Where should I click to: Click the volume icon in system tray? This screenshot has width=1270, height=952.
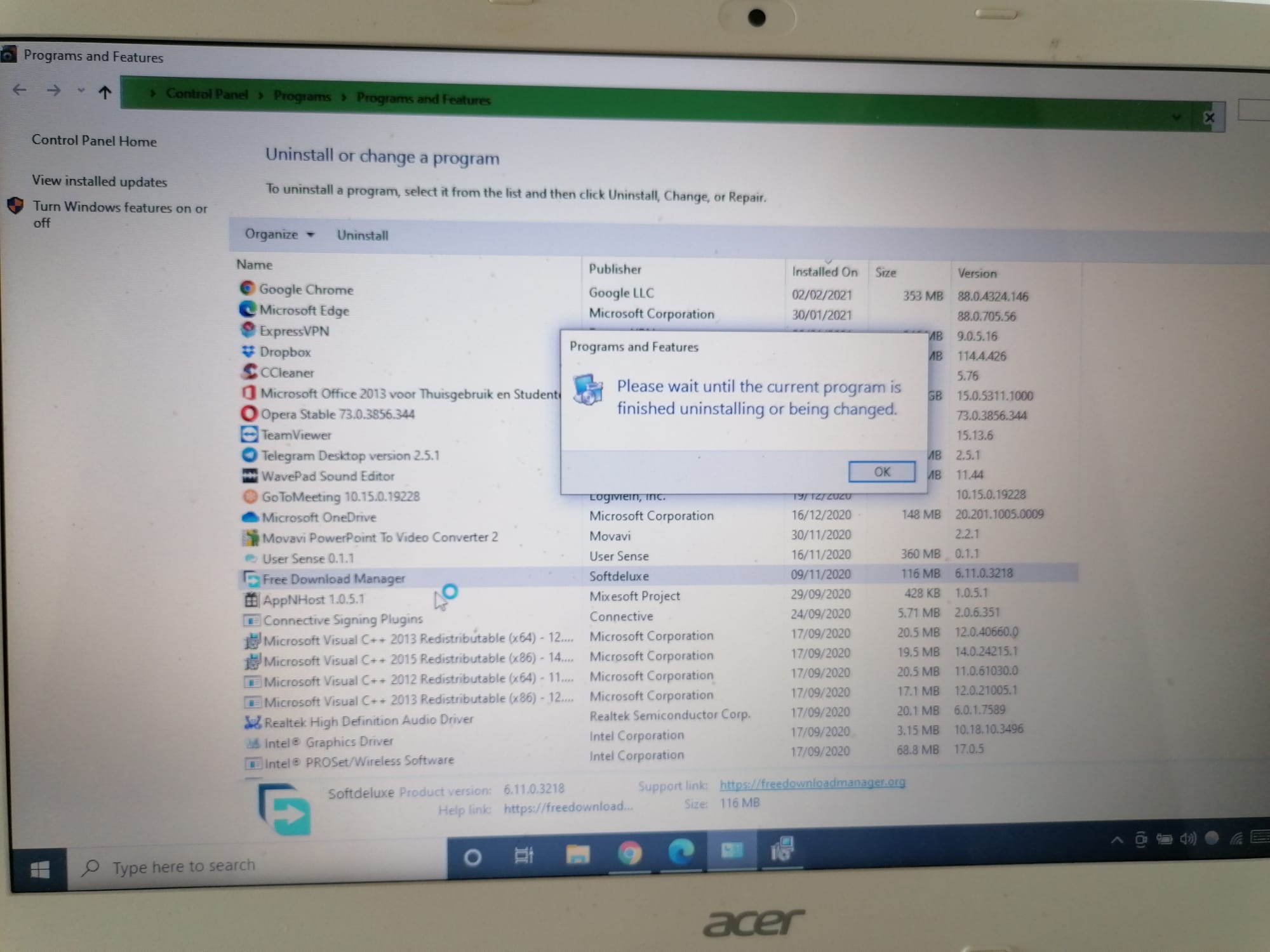1187,839
